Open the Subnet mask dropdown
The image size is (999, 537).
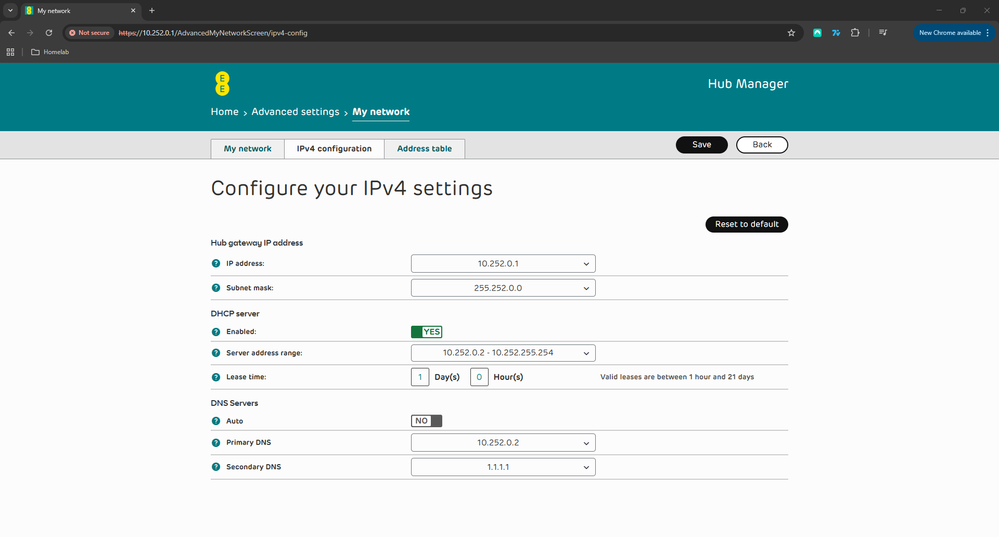[x=503, y=288]
